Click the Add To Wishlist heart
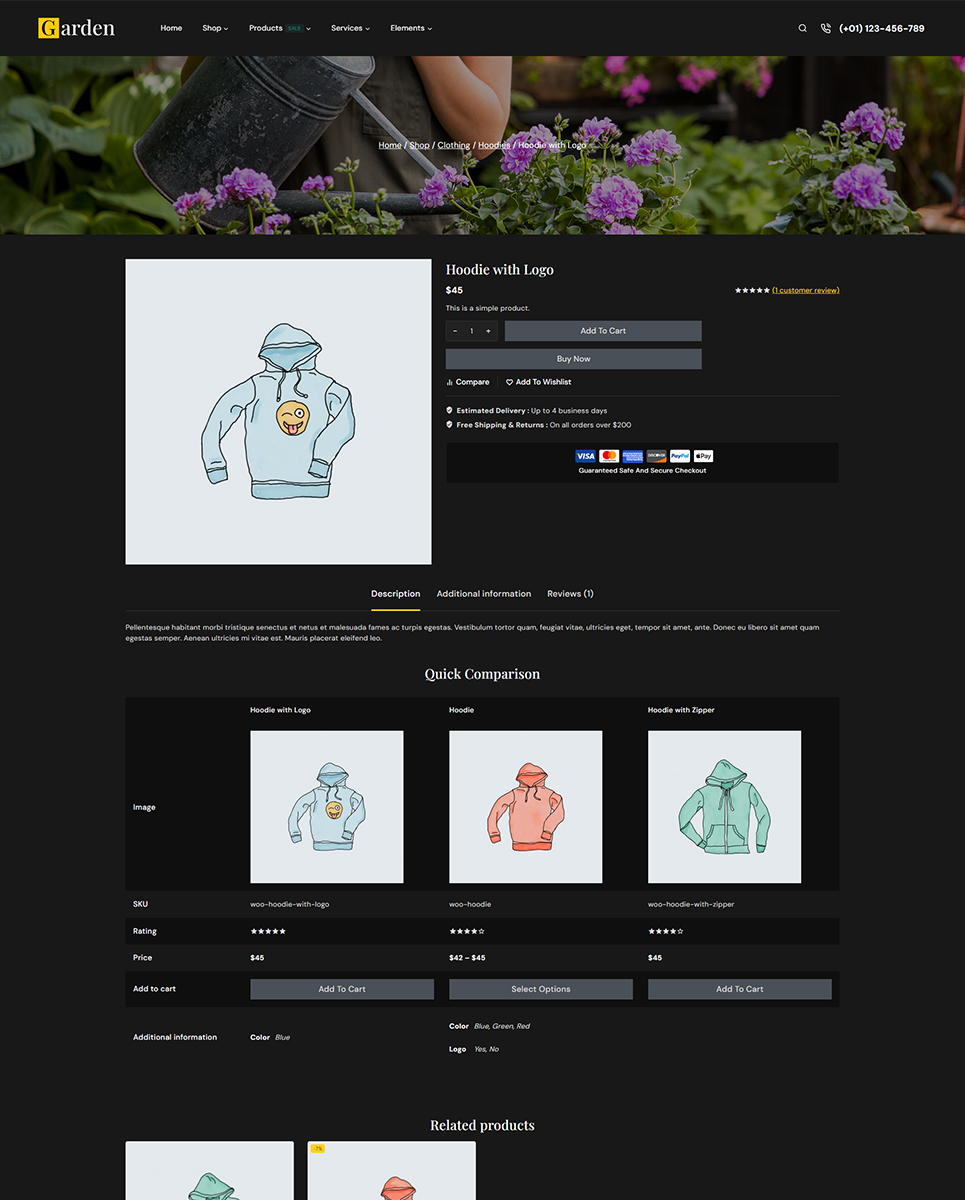The image size is (965, 1200). point(509,382)
